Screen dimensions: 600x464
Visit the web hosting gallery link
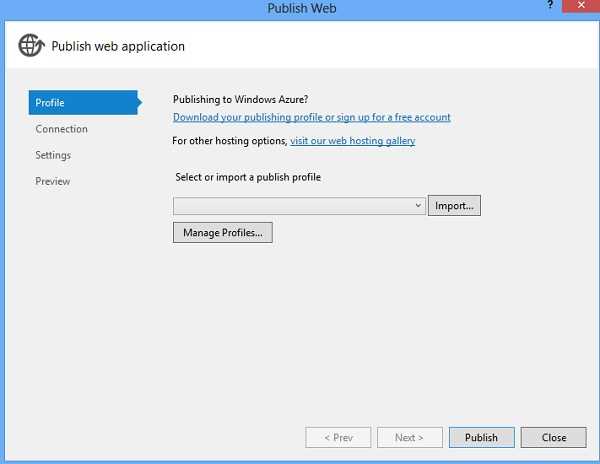(x=352, y=141)
